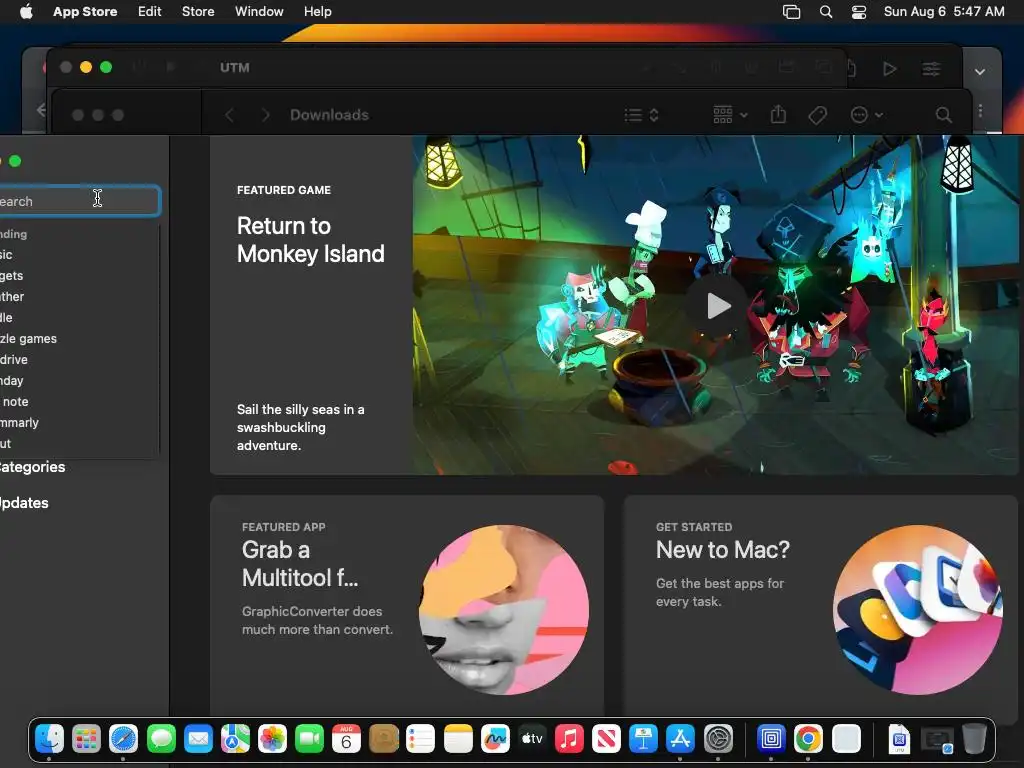Open Music from the Dock
Screen dimensions: 1024x768
pyautogui.click(x=569, y=739)
